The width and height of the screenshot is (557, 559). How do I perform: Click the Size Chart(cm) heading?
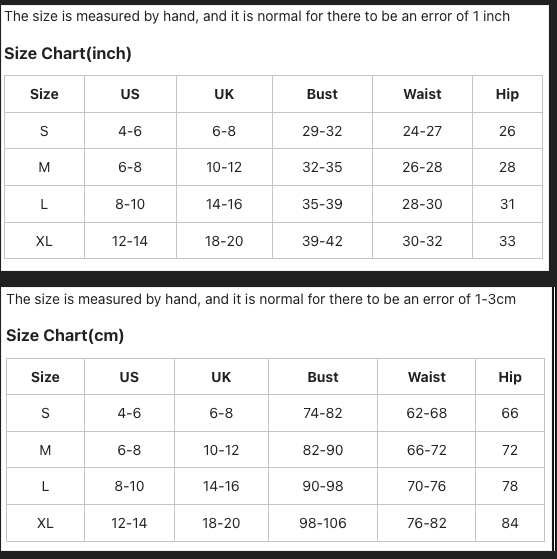pyautogui.click(x=65, y=335)
